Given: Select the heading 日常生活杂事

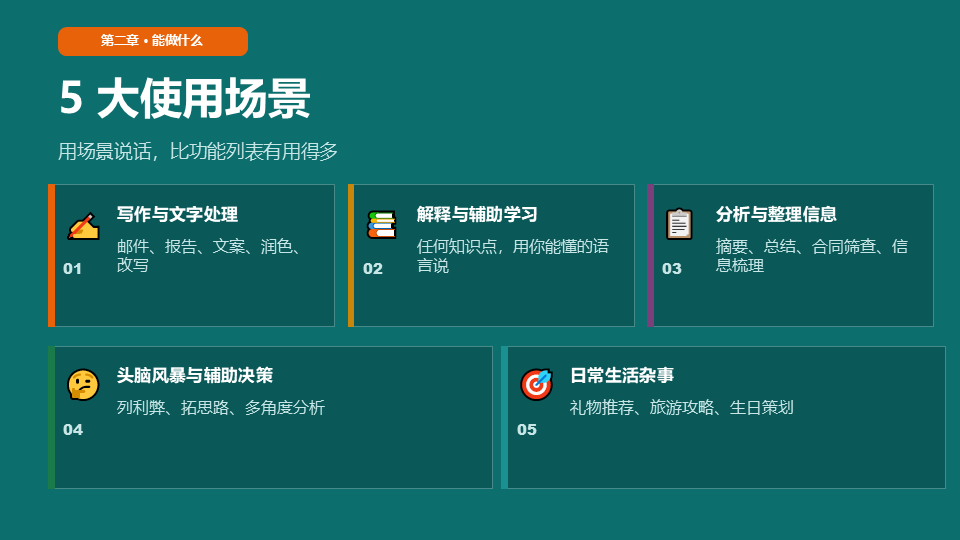Looking at the screenshot, I should point(621,375).
